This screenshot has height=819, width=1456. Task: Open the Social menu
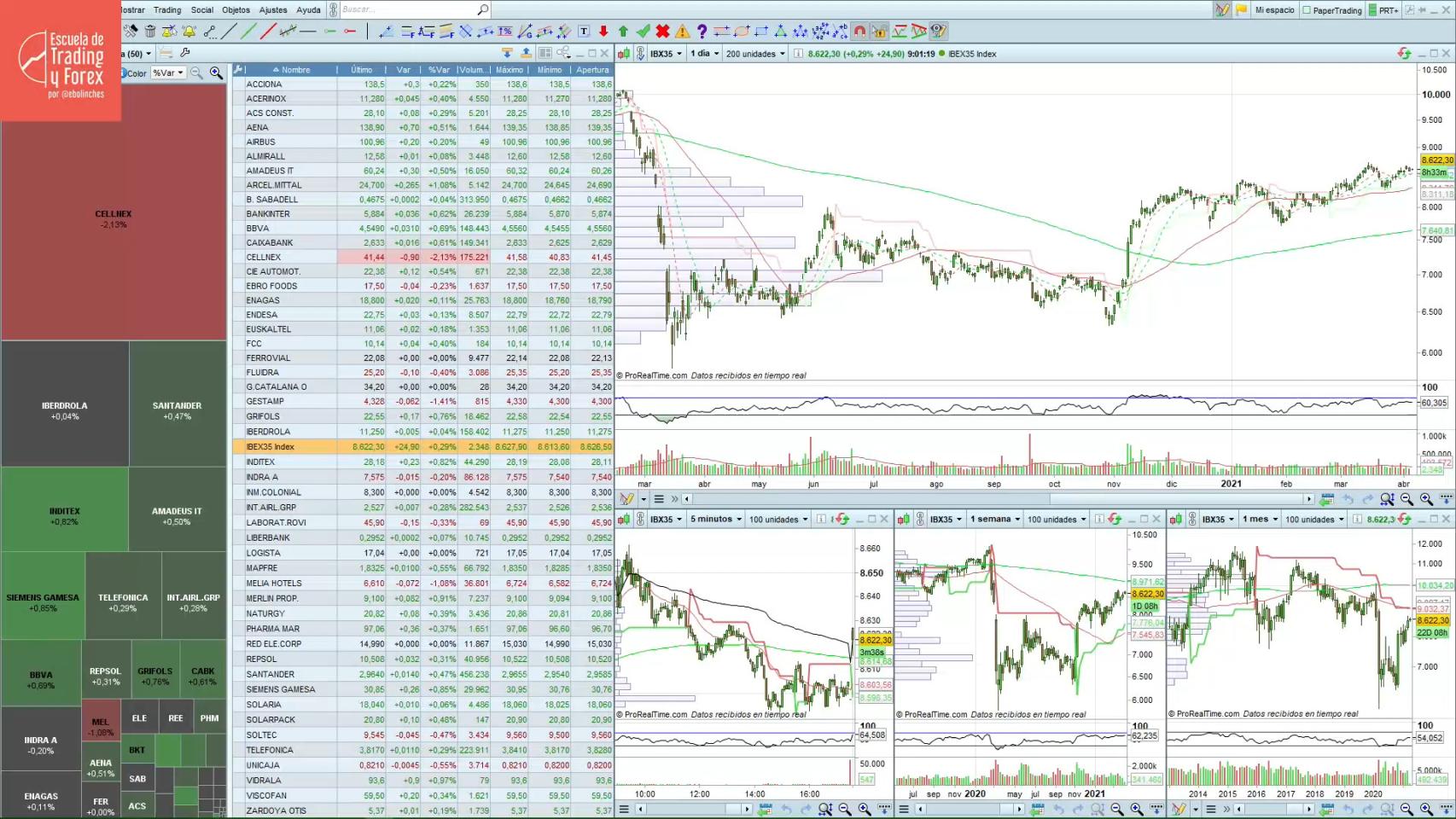(x=202, y=10)
